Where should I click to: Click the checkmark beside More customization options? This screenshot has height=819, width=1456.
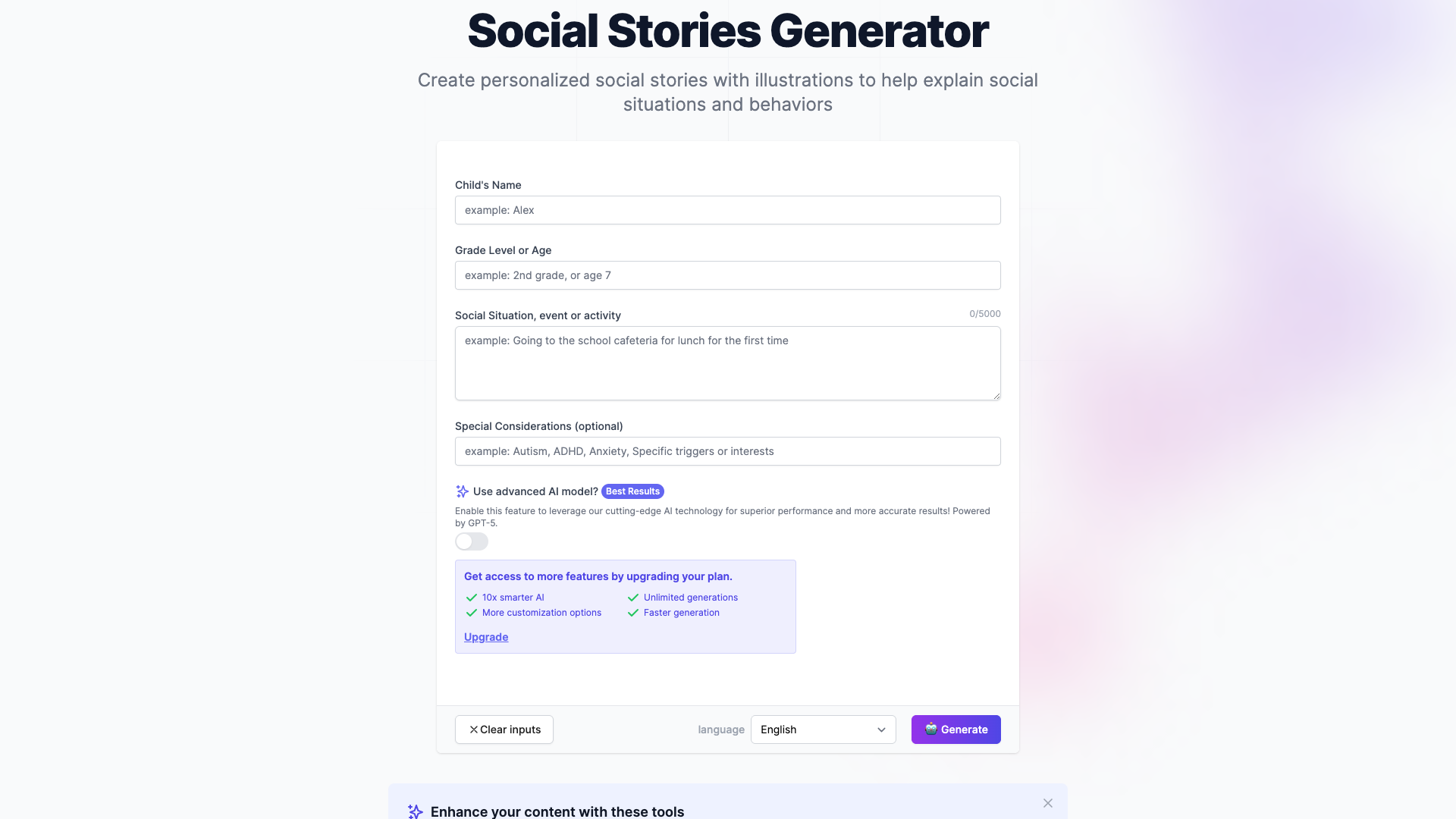pos(471,613)
